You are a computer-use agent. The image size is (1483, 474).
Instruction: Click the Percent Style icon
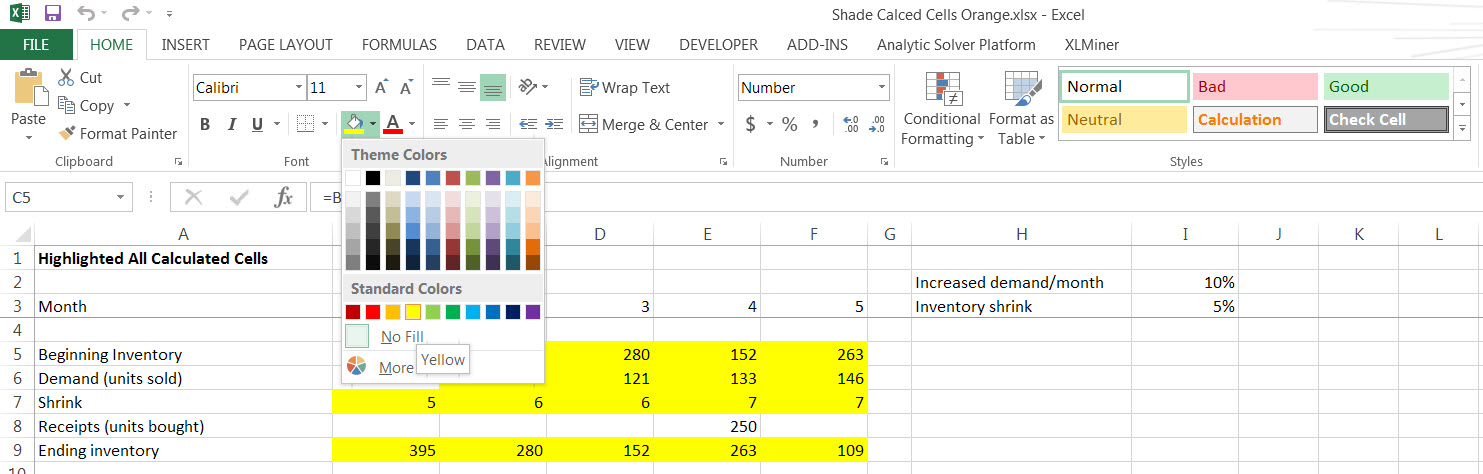[x=789, y=125]
